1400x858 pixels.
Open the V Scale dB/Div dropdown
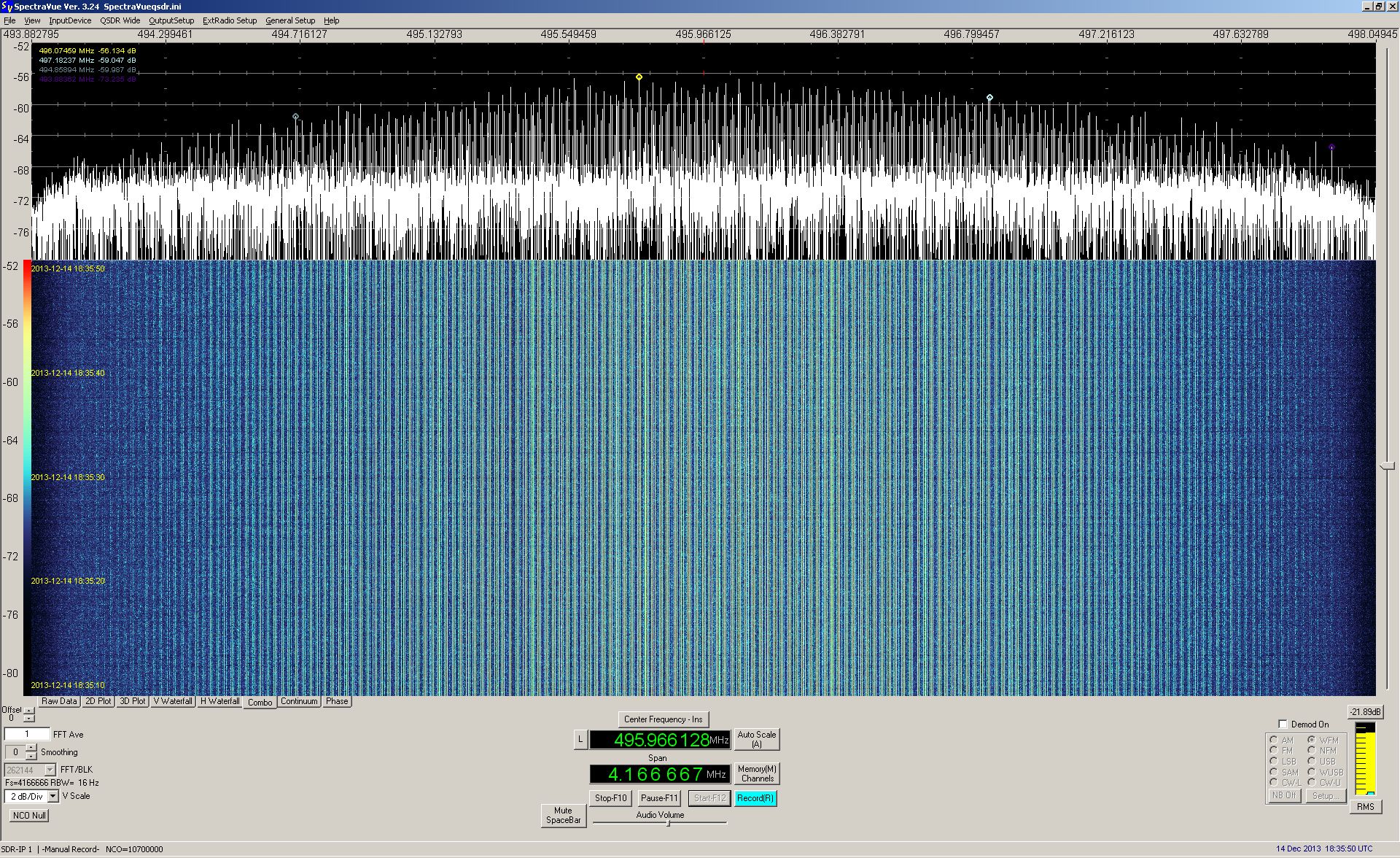click(x=53, y=796)
